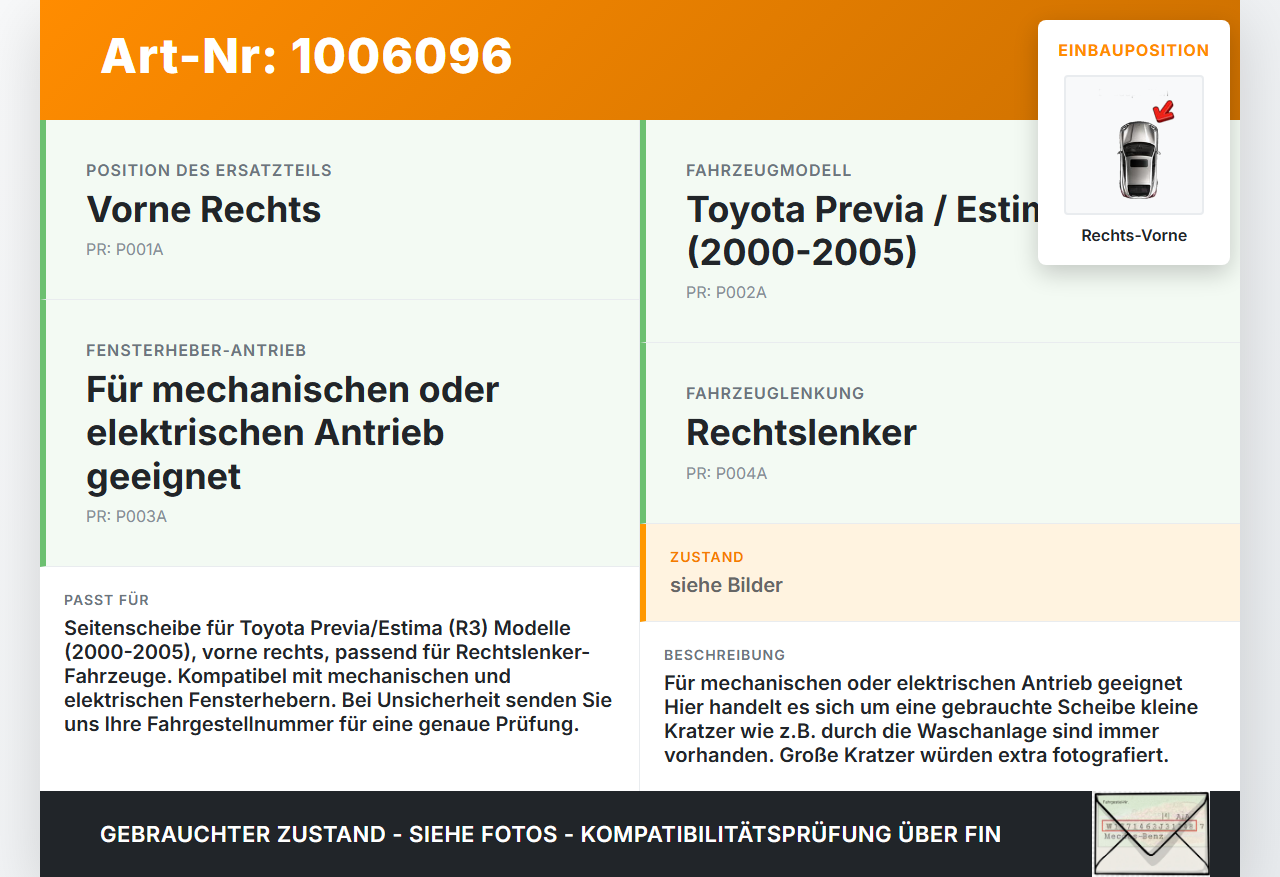This screenshot has width=1280, height=877.
Task: Click the PR: P002A code
Action: [x=726, y=293]
